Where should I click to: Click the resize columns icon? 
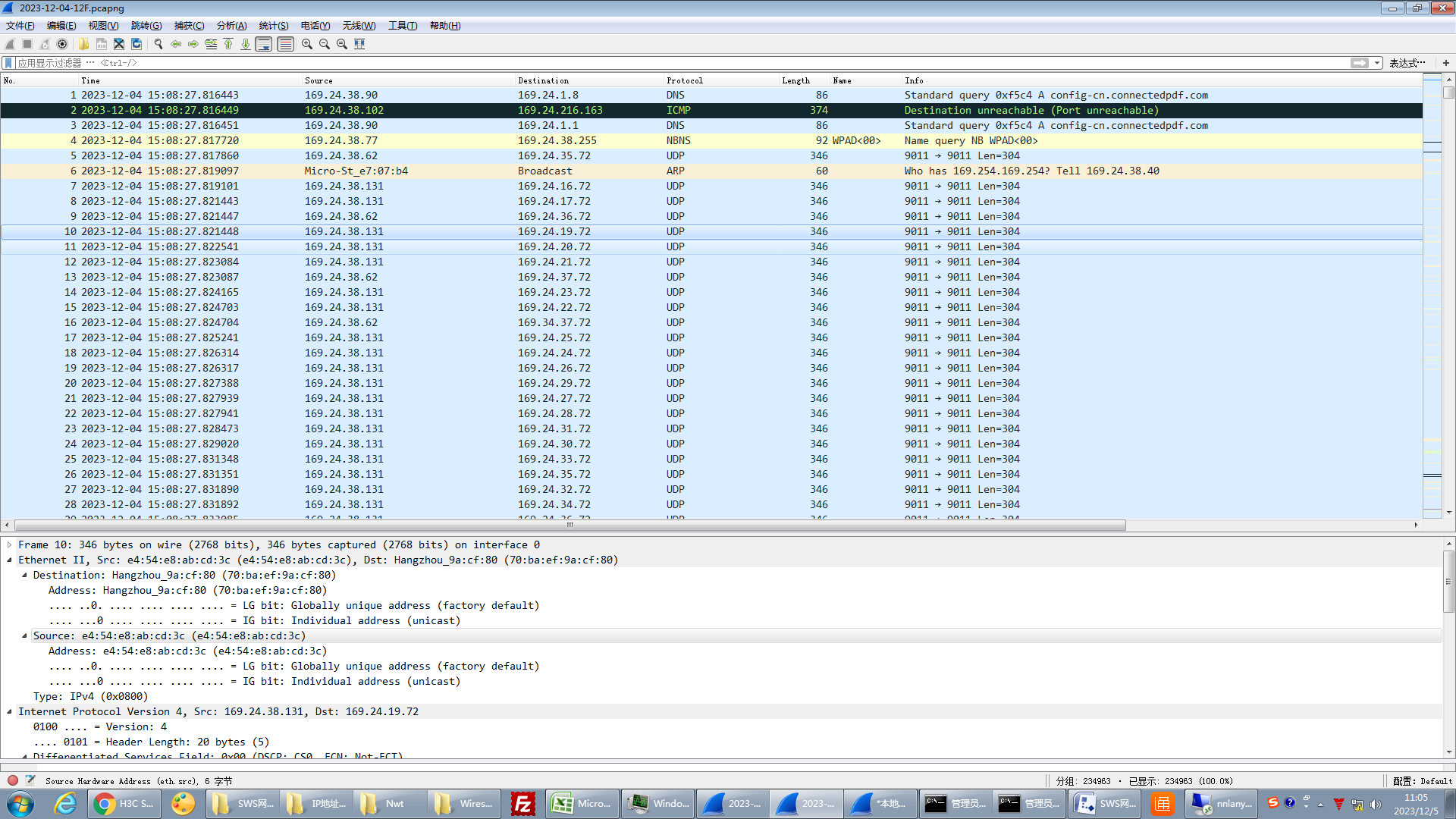pyautogui.click(x=359, y=44)
